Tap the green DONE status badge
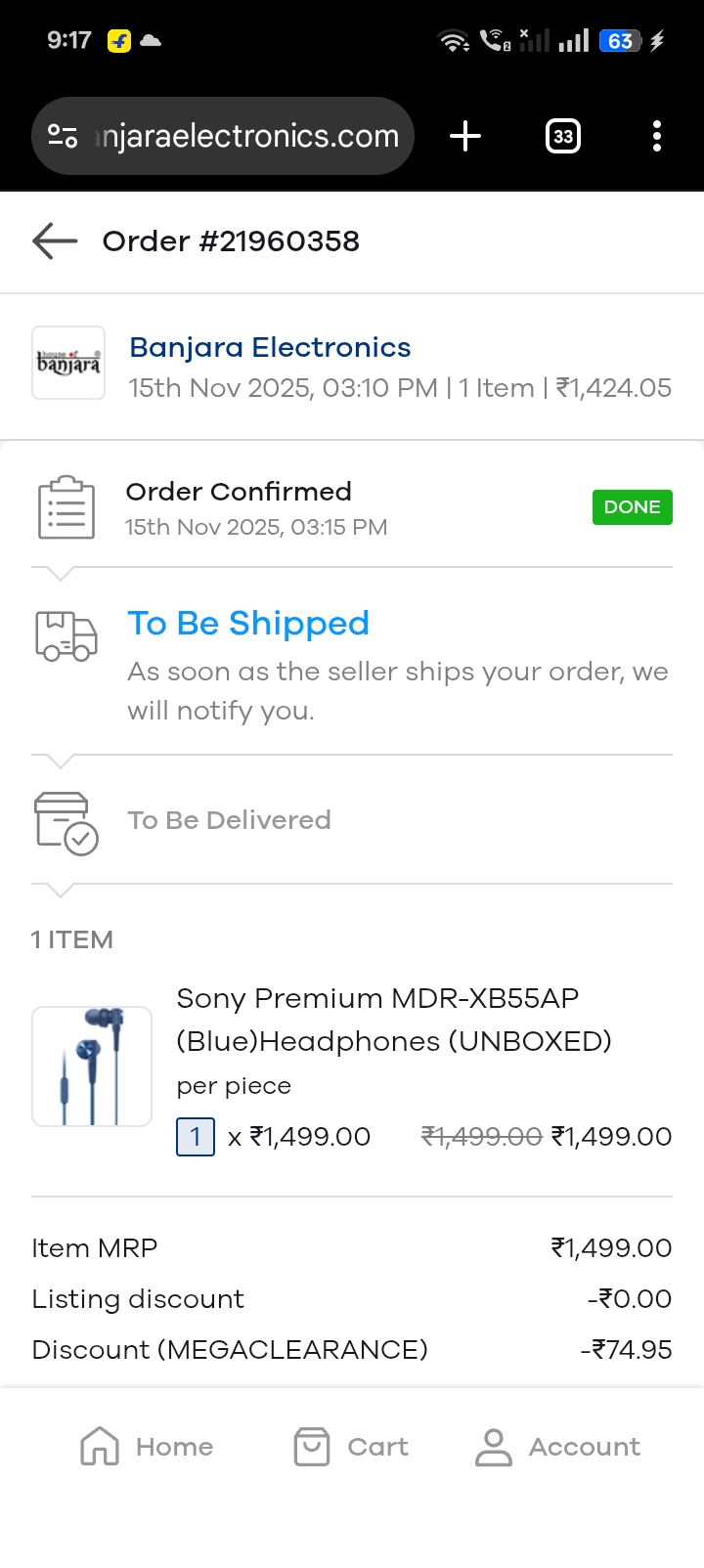Viewport: 704px width, 1568px height. click(x=632, y=507)
